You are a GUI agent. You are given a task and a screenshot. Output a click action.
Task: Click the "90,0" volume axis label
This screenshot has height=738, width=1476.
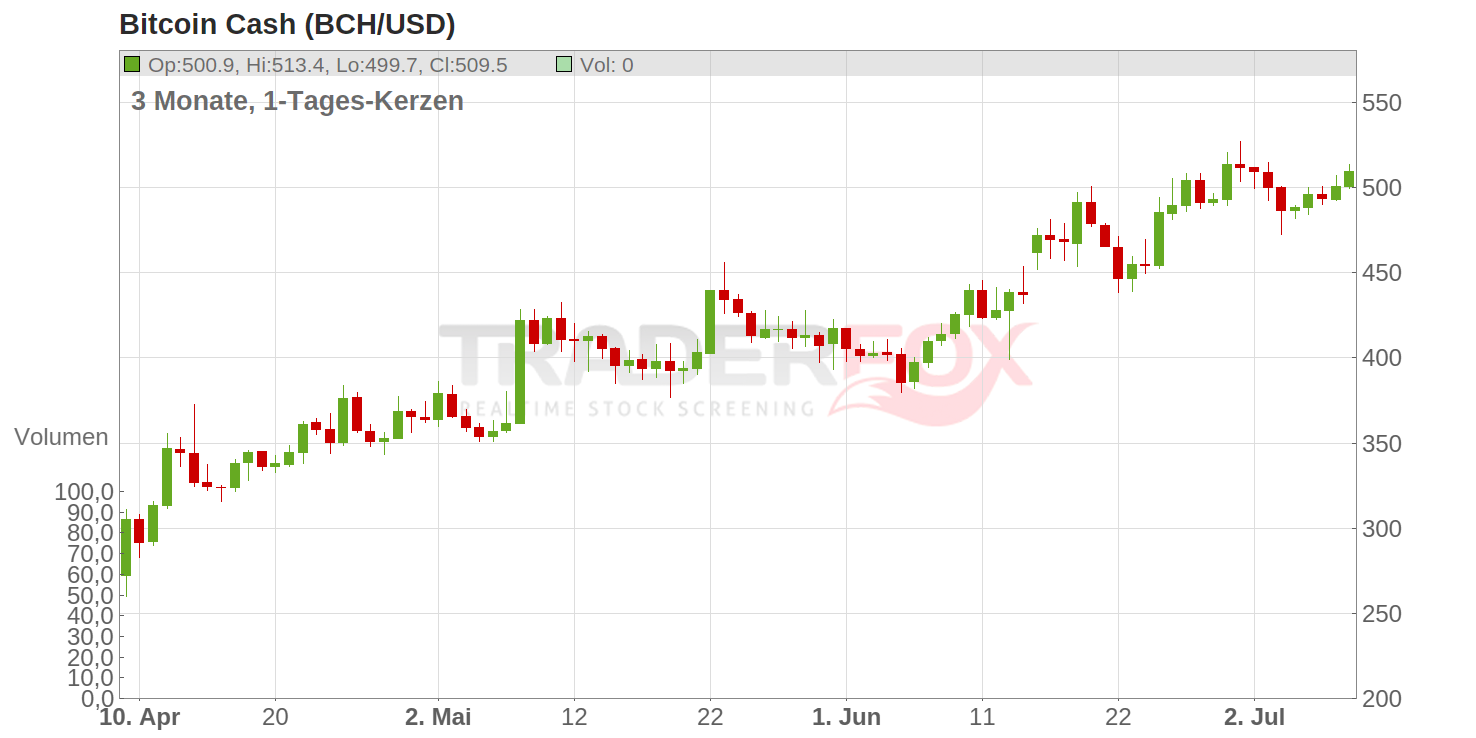(89, 513)
